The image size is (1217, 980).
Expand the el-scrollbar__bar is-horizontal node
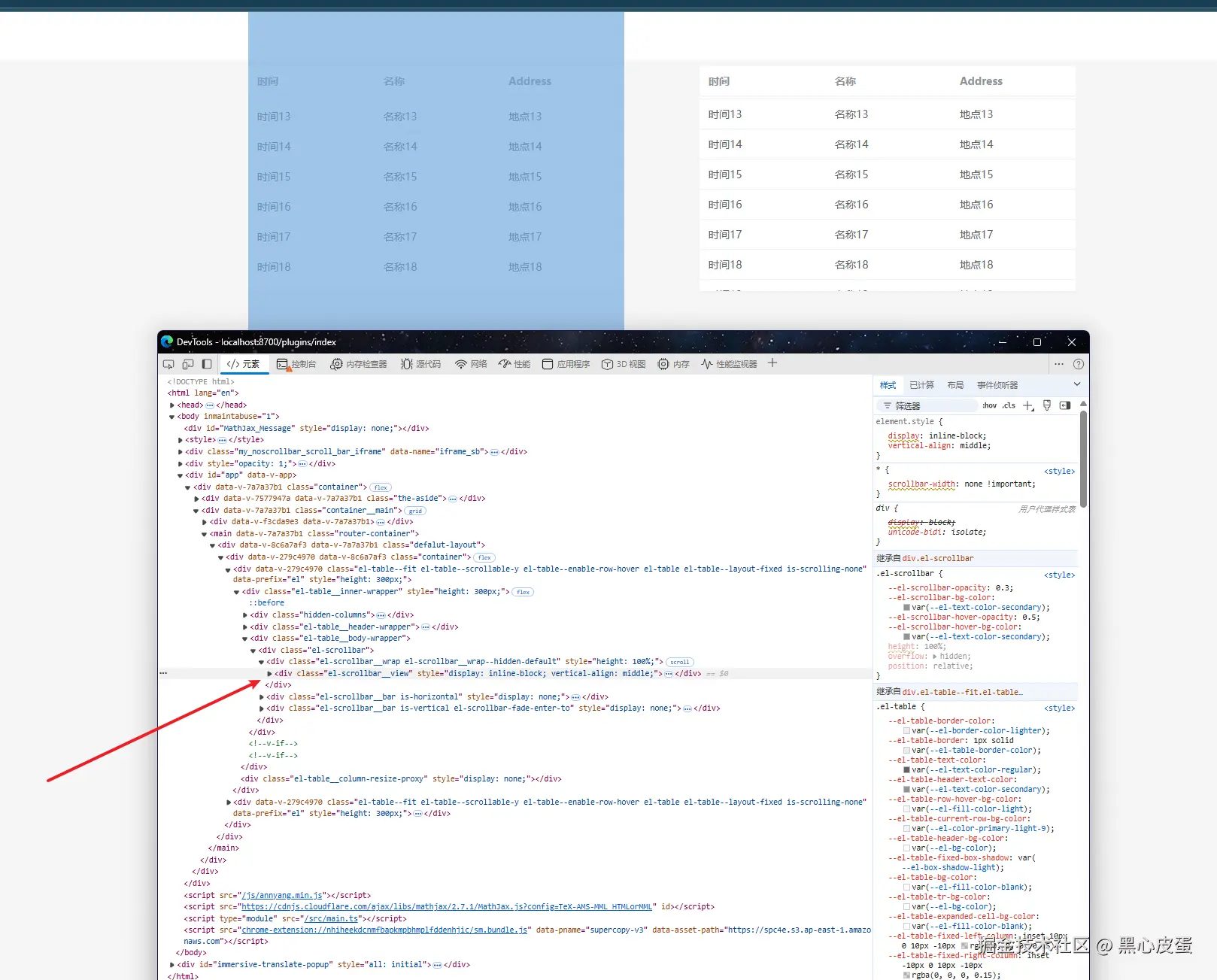point(262,697)
